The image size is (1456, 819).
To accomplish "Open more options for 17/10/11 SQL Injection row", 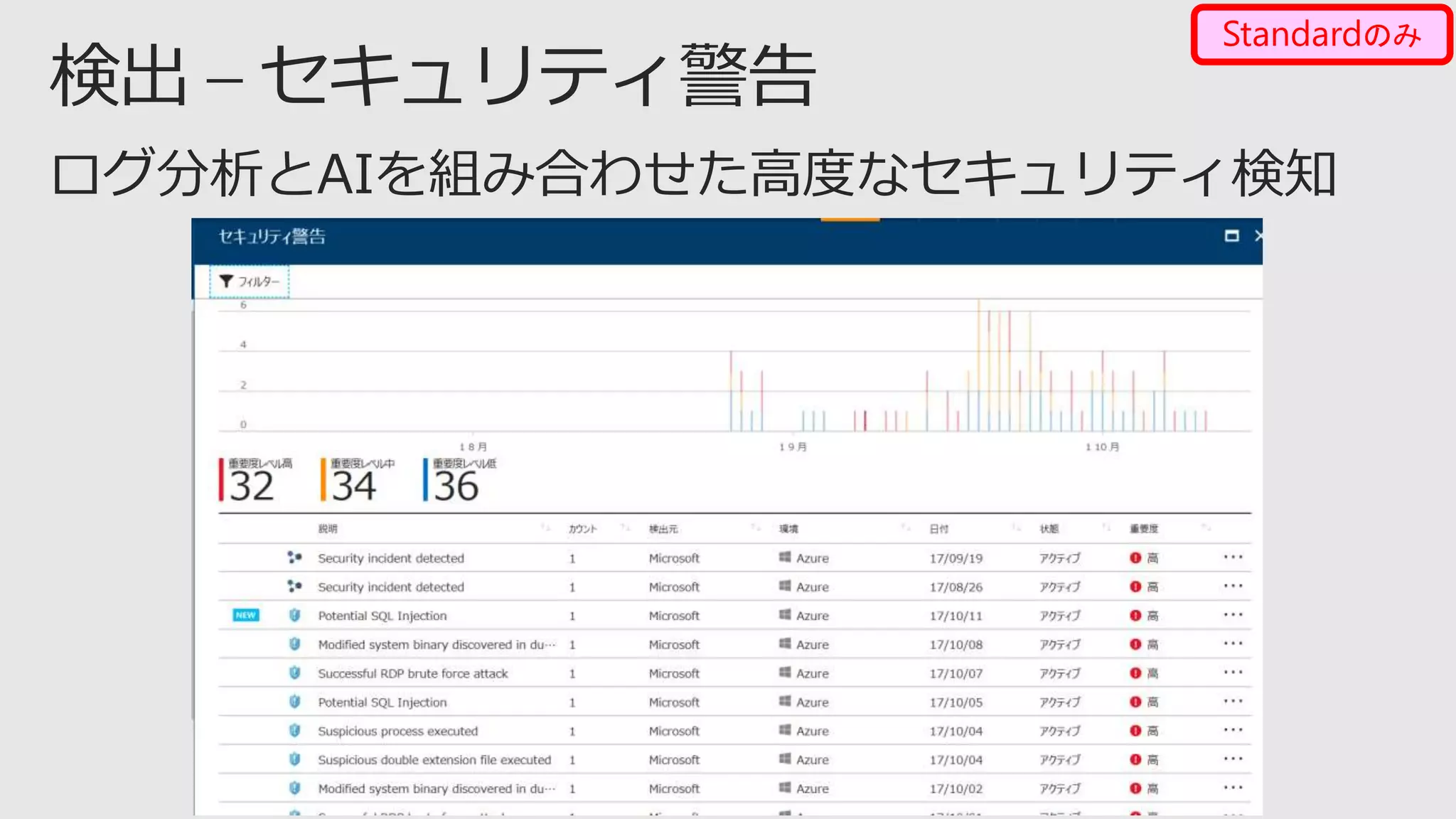I will coord(1233,615).
